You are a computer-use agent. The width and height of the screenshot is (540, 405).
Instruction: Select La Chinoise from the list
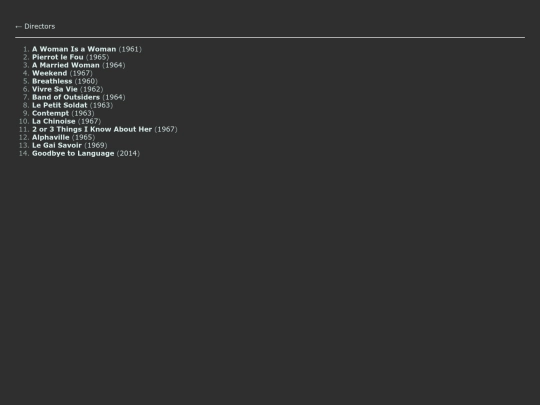point(54,121)
